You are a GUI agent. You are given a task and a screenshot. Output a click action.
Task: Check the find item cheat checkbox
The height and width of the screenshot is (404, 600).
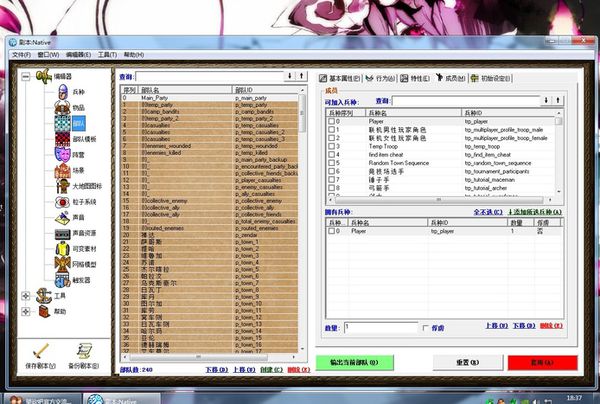click(x=331, y=155)
